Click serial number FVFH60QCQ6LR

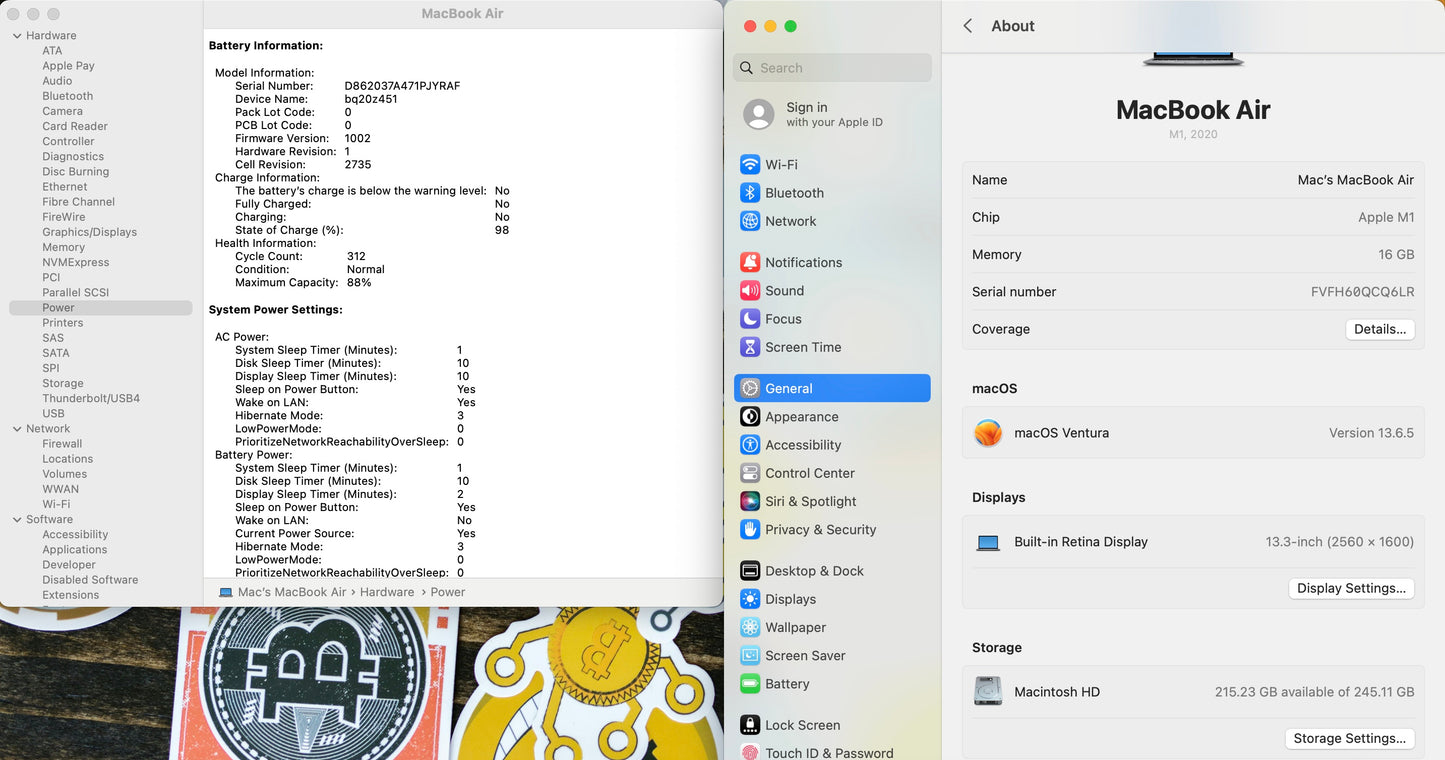pos(1363,292)
